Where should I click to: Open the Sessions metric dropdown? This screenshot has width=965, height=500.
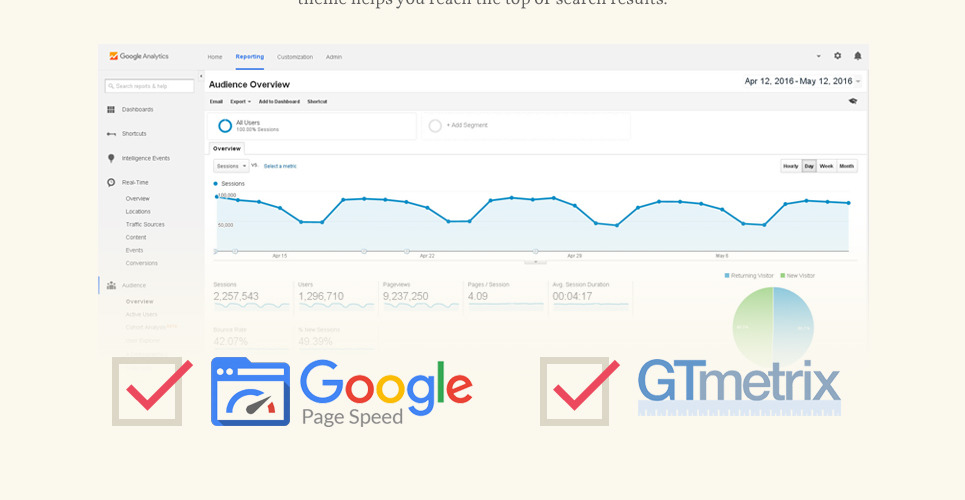coord(231,166)
